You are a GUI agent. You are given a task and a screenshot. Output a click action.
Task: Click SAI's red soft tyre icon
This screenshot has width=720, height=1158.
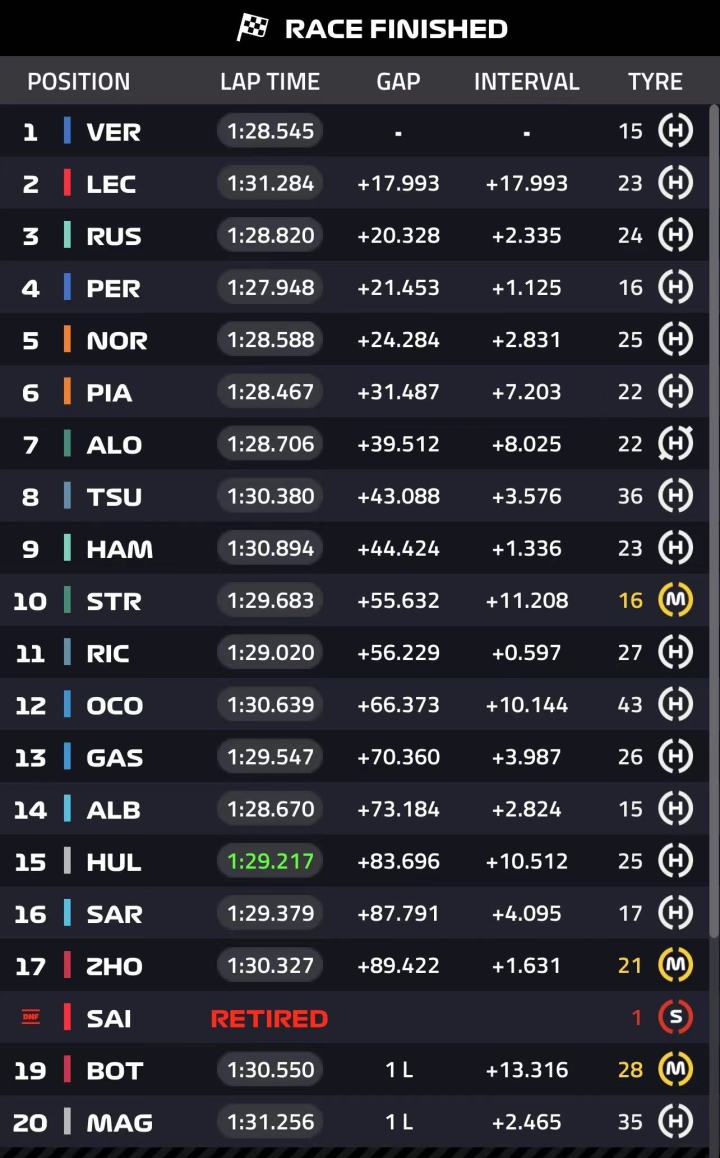tap(675, 1017)
